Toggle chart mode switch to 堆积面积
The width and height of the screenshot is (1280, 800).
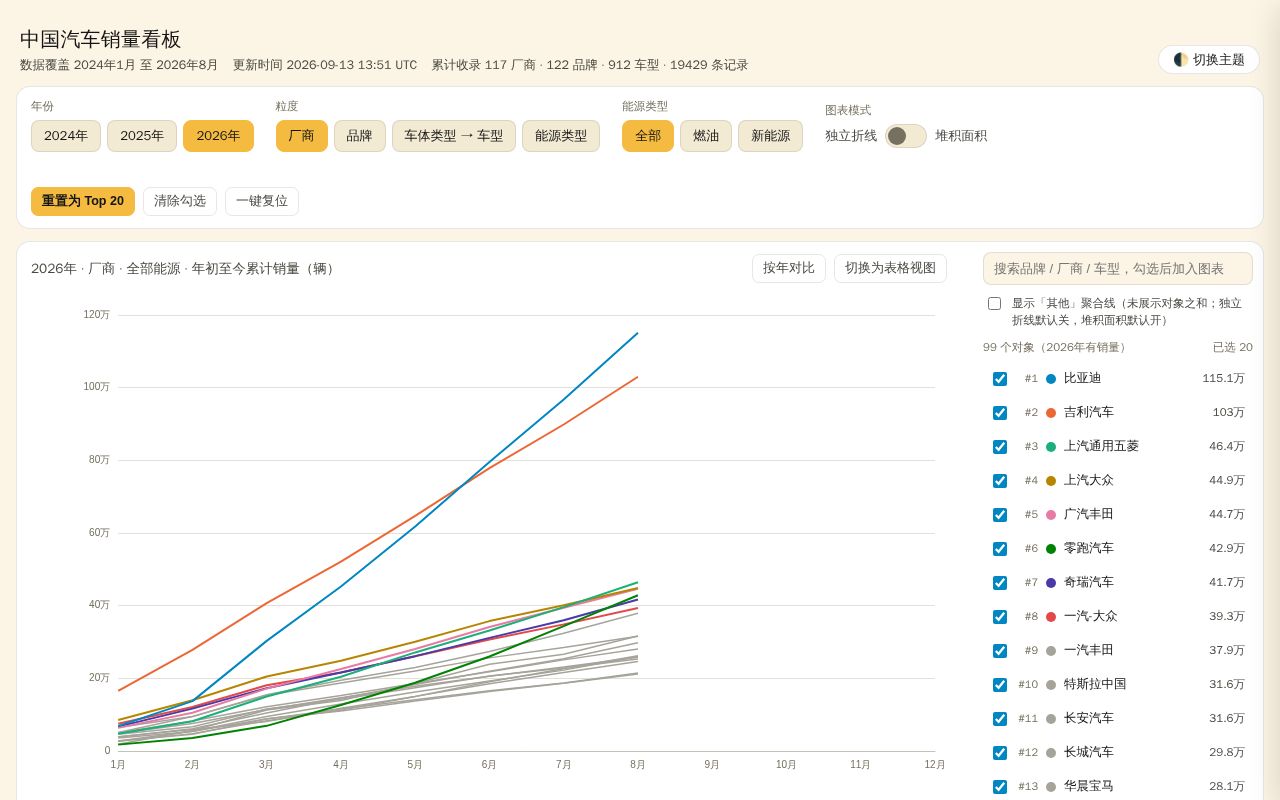point(906,136)
